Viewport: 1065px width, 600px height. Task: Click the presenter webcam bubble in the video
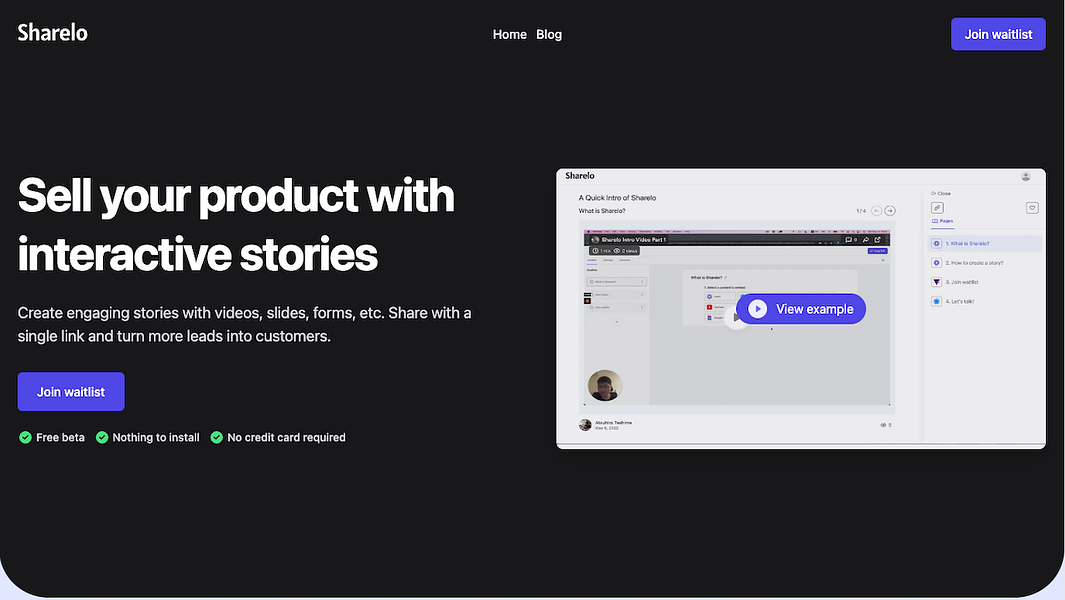(x=604, y=386)
